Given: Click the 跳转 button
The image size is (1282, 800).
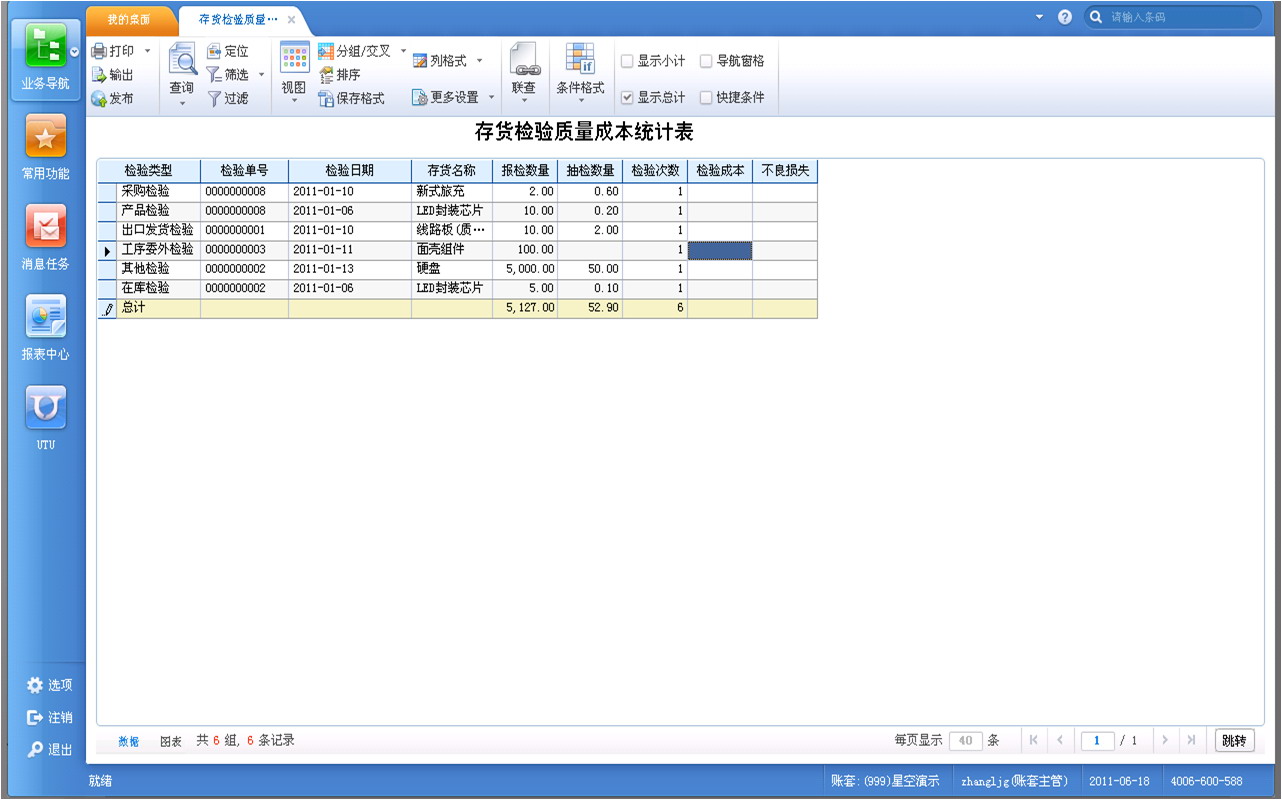Looking at the screenshot, I should 1234,741.
